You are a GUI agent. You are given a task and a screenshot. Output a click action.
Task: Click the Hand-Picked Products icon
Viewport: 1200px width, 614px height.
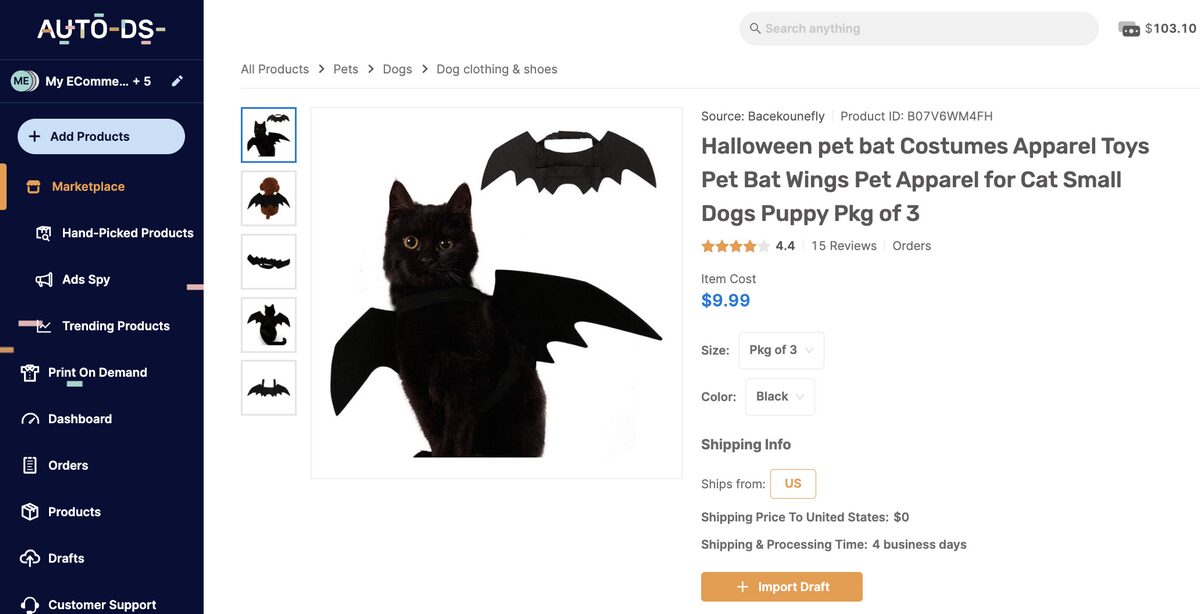pyautogui.click(x=43, y=232)
